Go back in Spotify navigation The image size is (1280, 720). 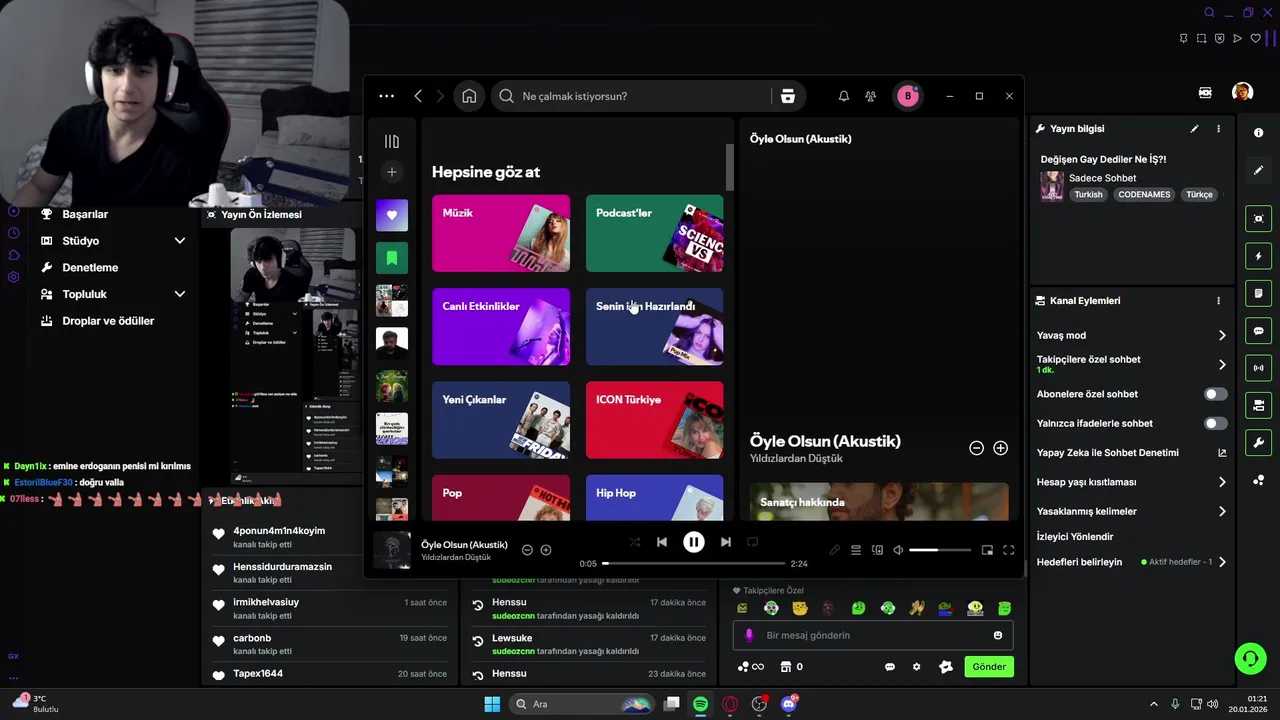click(x=418, y=96)
